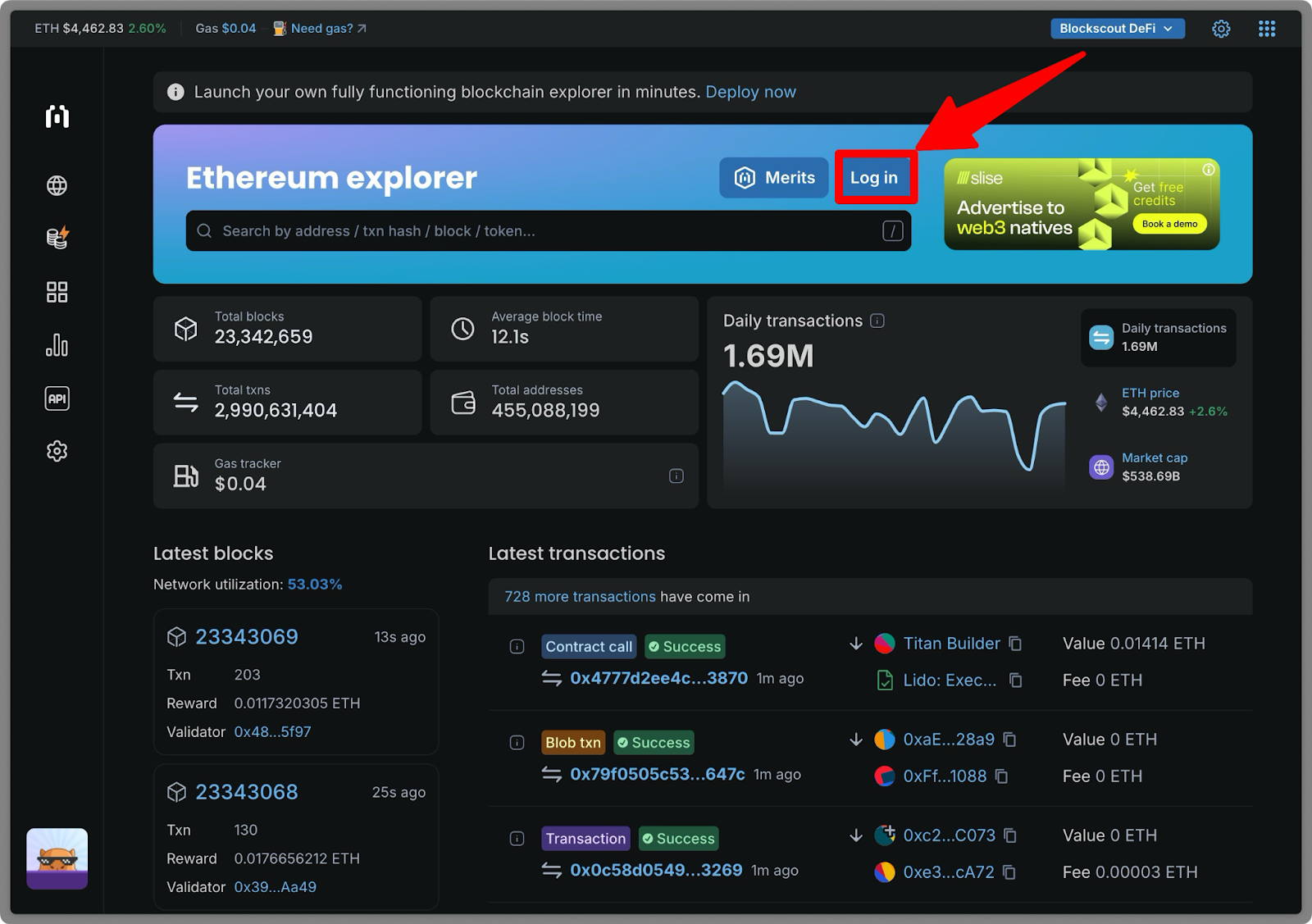Screen dimensions: 1312x924
Task: Click the user avatar thumbnail in sidebar
Action: (57, 858)
